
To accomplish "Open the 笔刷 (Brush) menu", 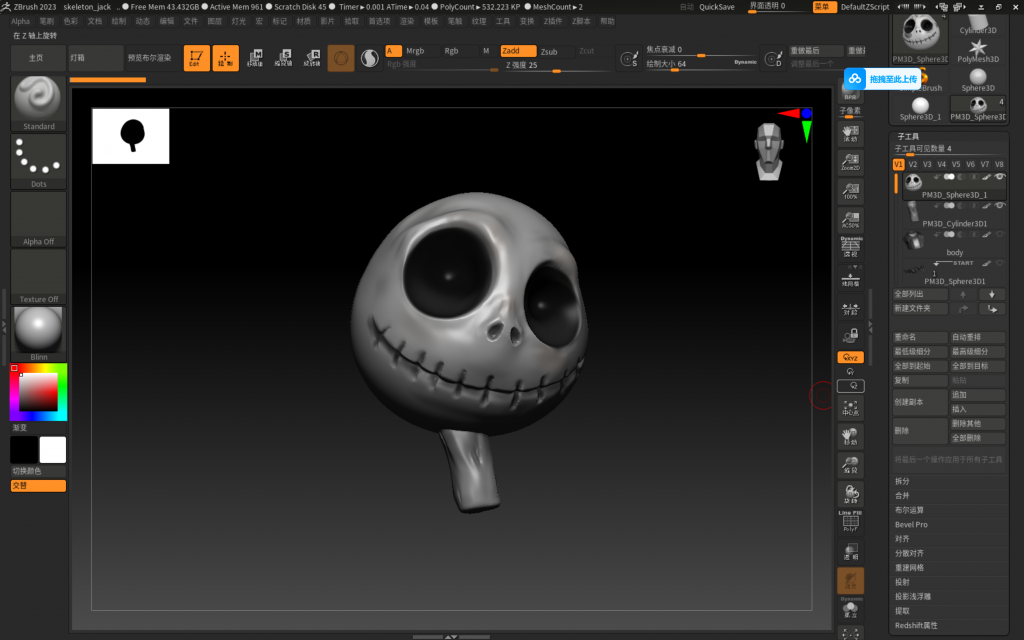I will click(46, 22).
